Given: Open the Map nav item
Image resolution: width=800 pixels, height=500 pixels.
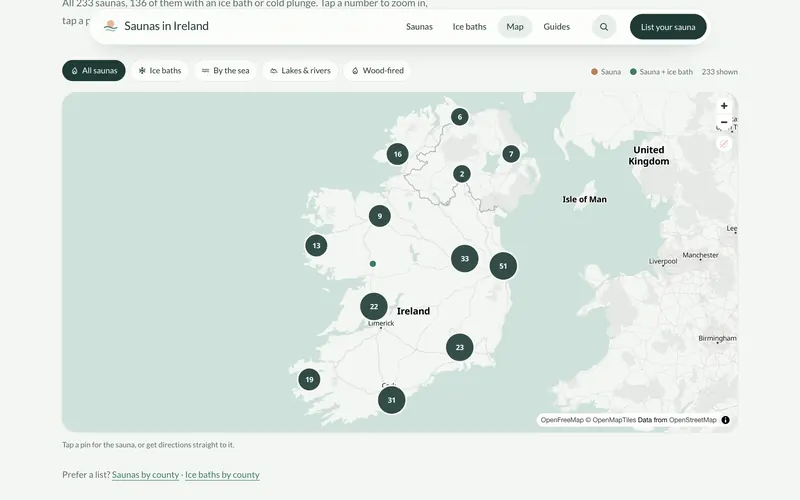Looking at the screenshot, I should click(x=515, y=27).
